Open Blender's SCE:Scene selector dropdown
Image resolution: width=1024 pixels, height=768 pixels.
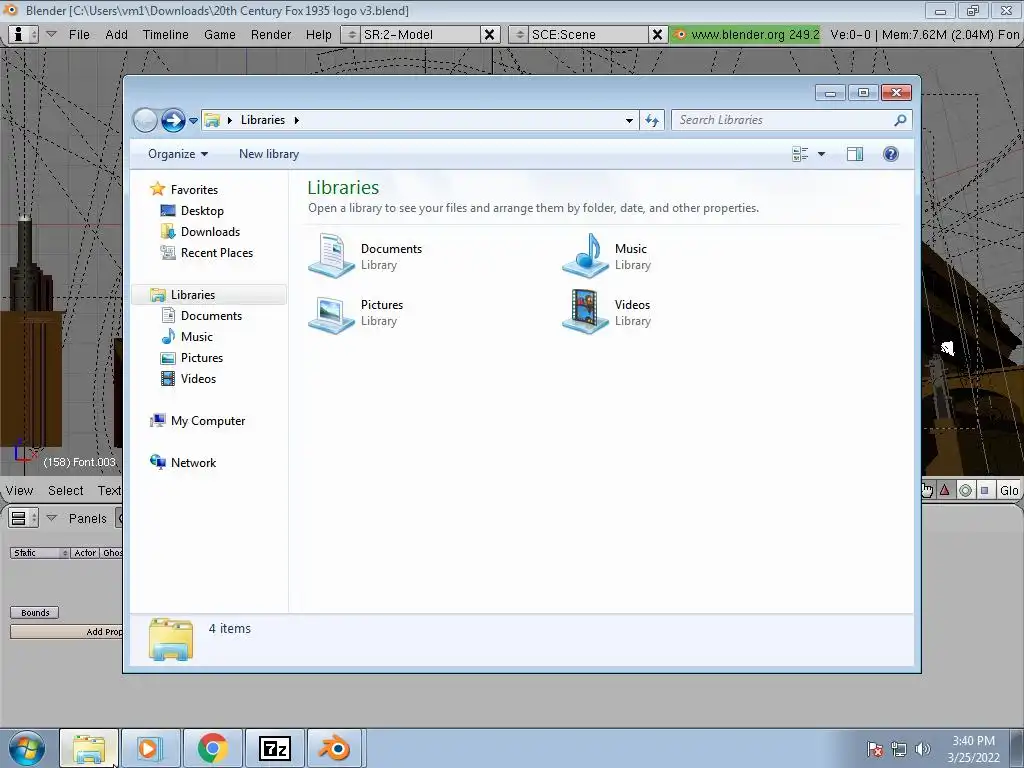tap(519, 35)
